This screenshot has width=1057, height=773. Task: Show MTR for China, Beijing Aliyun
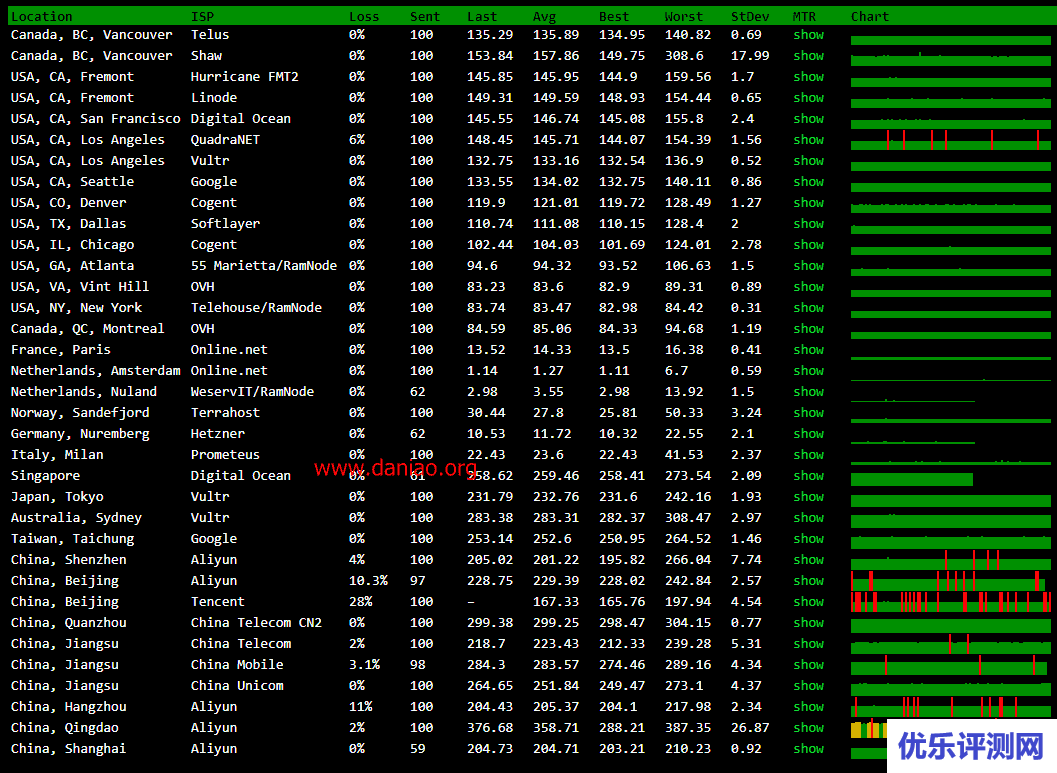click(808, 580)
